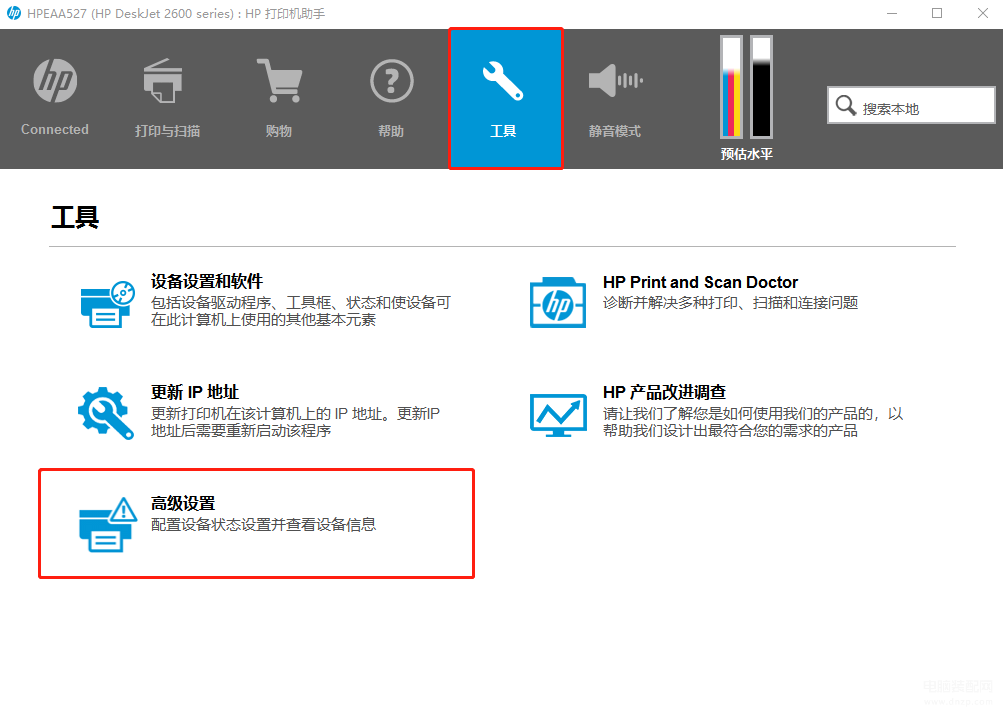The image size is (1003, 715).
Task: Launch HP Print and Scan Doctor icon
Action: [x=558, y=302]
